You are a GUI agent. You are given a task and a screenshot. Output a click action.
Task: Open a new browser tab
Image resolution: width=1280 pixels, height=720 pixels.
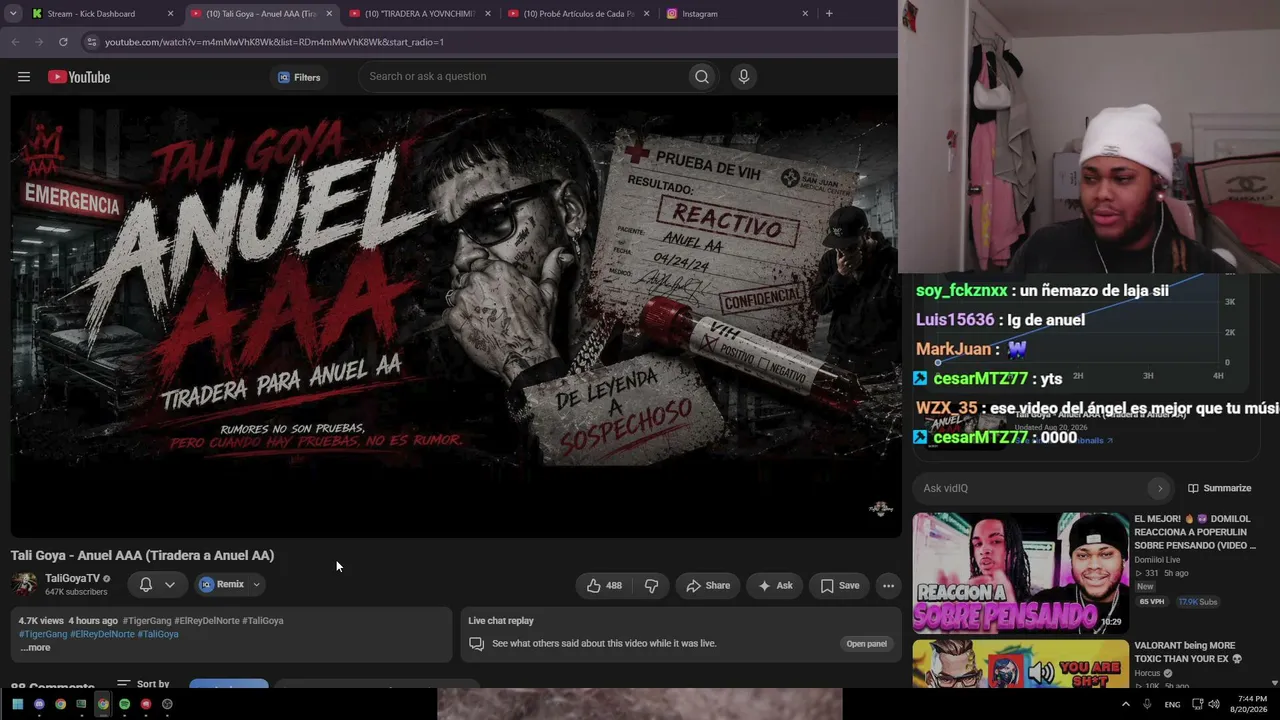[829, 14]
